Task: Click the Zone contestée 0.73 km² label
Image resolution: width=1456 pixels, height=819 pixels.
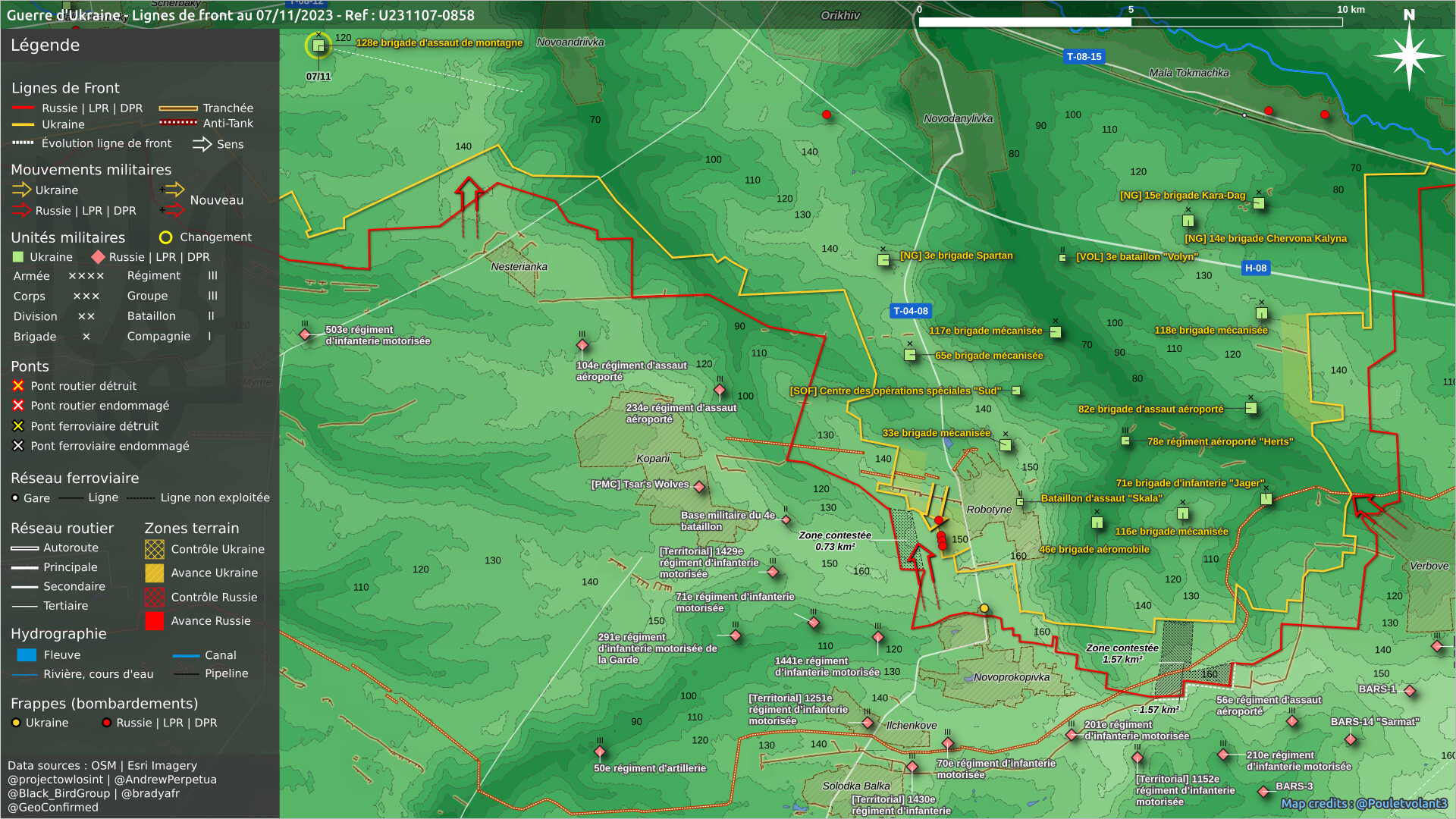Action: coord(834,541)
